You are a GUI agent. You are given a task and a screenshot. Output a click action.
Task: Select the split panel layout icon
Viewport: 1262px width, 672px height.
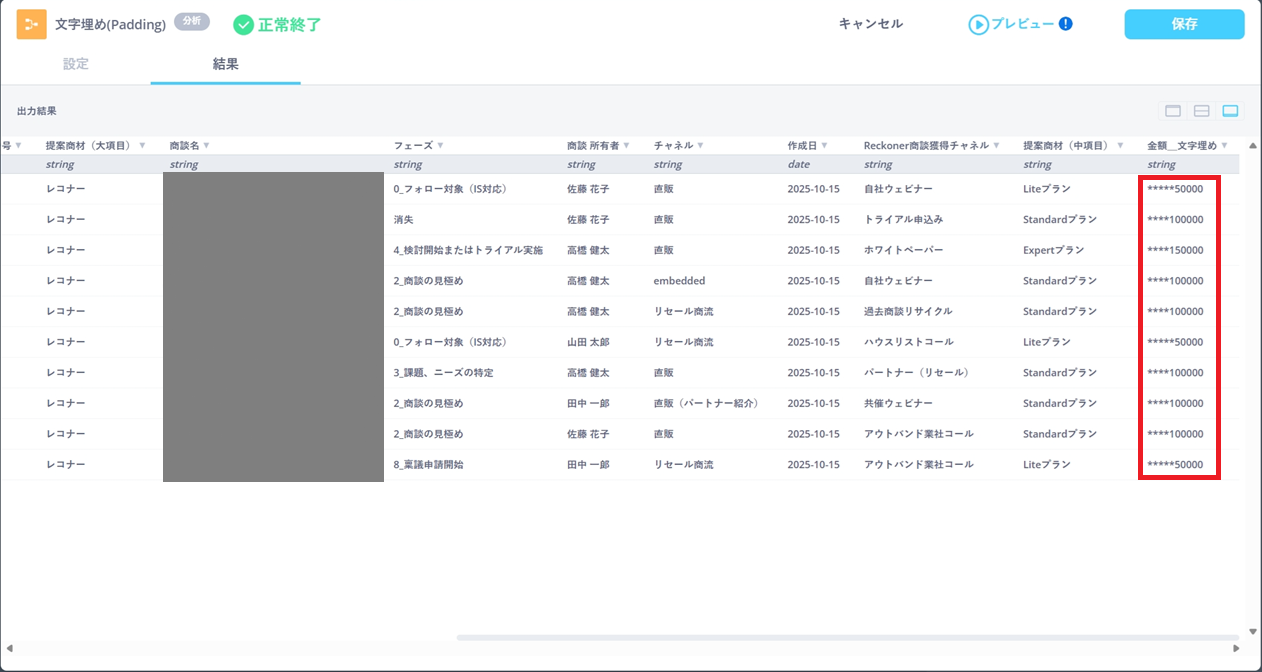1202,111
